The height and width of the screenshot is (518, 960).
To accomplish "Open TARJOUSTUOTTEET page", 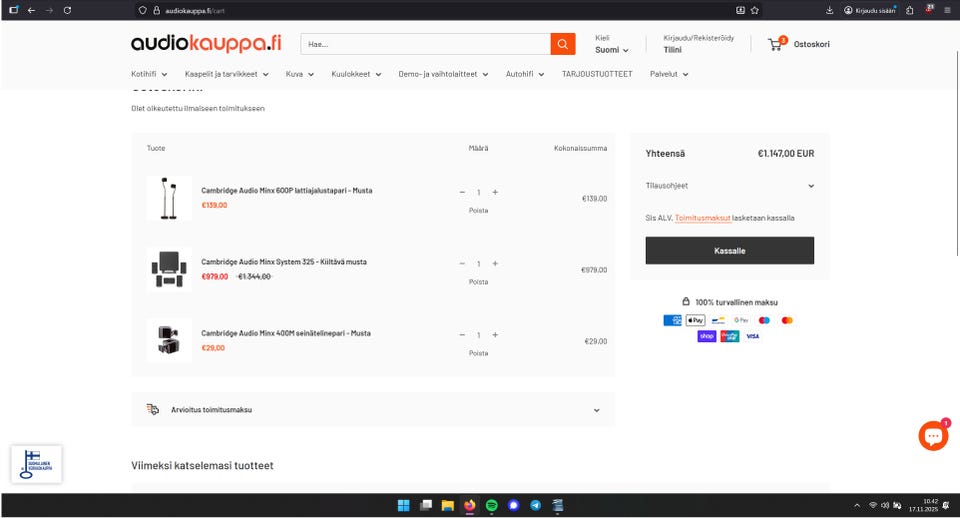I will click(597, 74).
